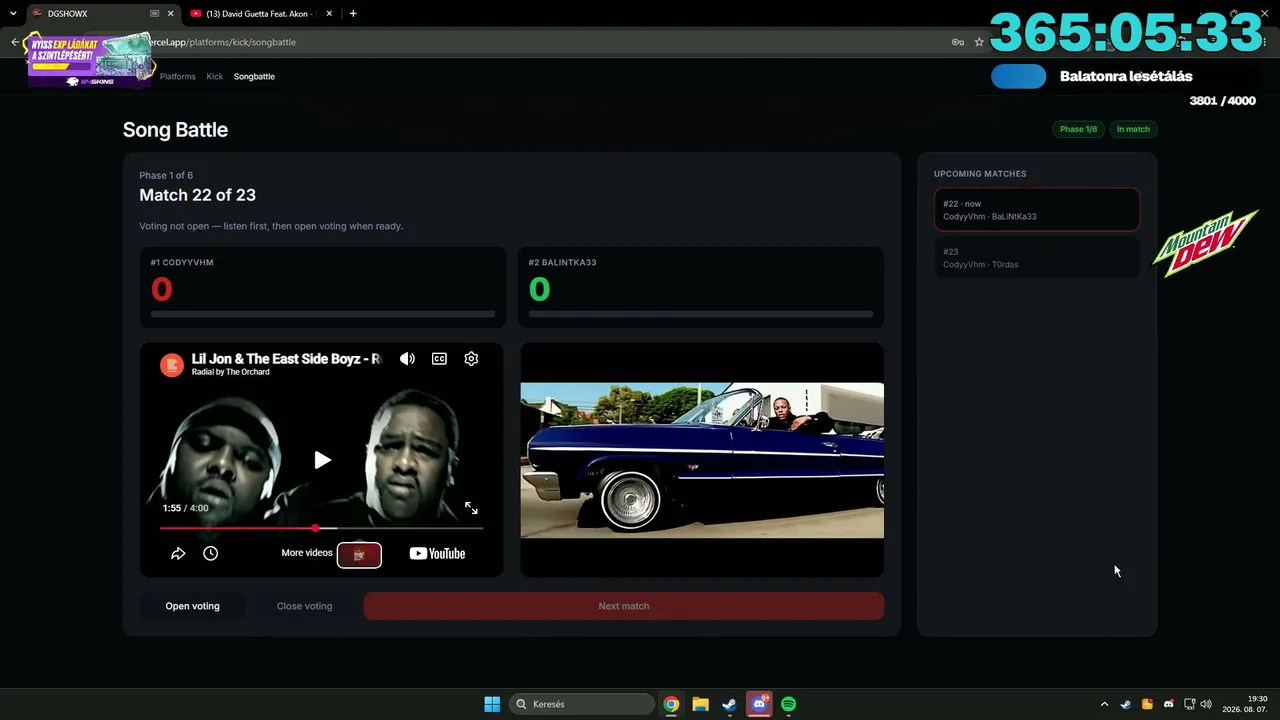Click the In match status badge

pyautogui.click(x=1133, y=129)
